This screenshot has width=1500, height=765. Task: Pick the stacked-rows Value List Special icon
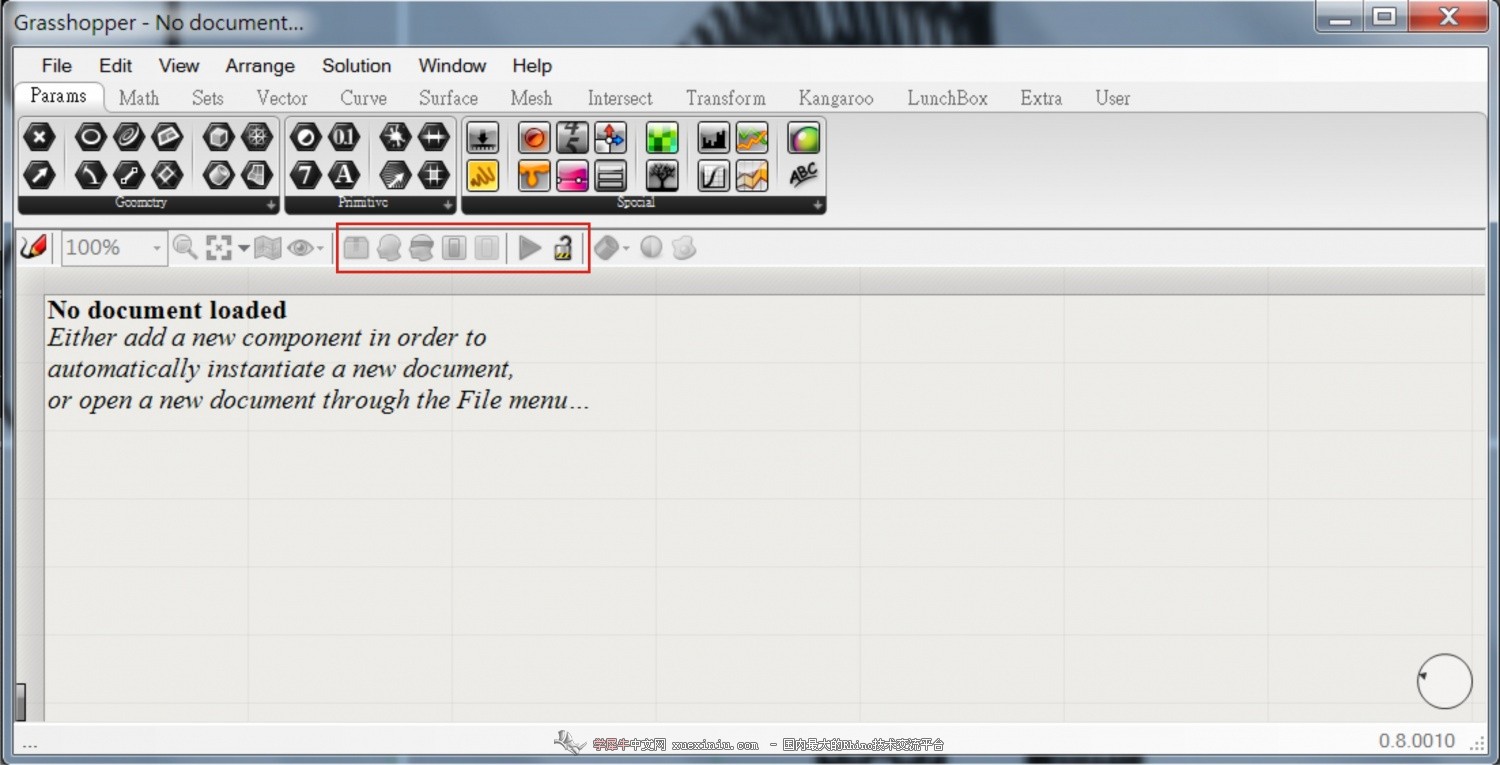pyautogui.click(x=610, y=175)
